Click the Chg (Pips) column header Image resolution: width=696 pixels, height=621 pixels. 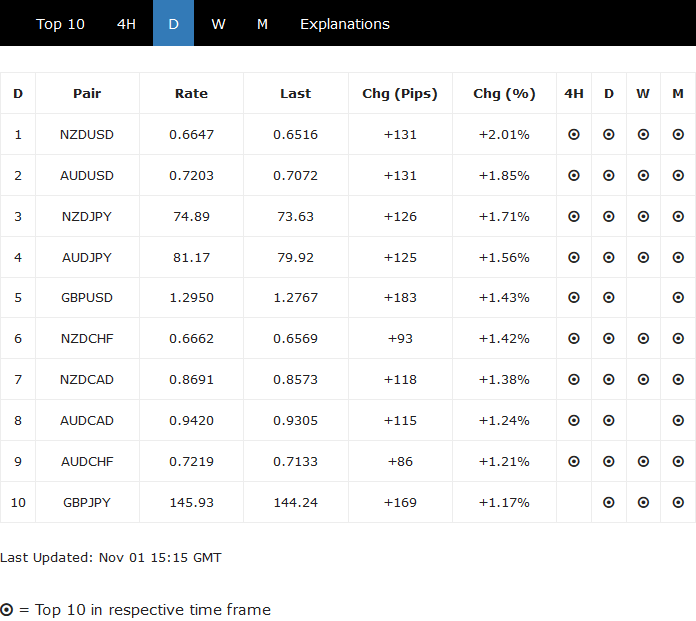[x=400, y=93]
